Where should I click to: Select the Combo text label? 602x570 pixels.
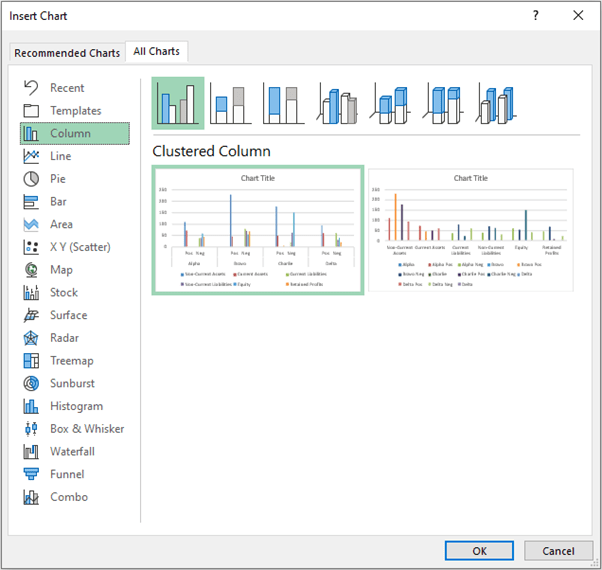[x=69, y=497]
